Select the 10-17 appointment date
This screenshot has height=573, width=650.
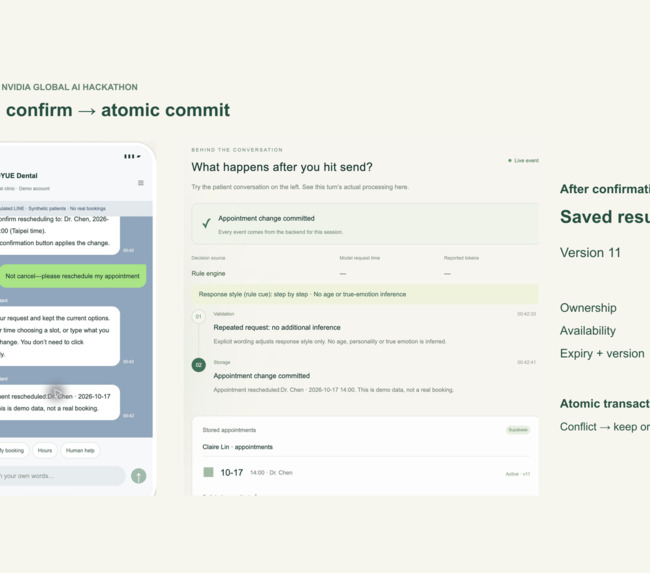tap(232, 473)
